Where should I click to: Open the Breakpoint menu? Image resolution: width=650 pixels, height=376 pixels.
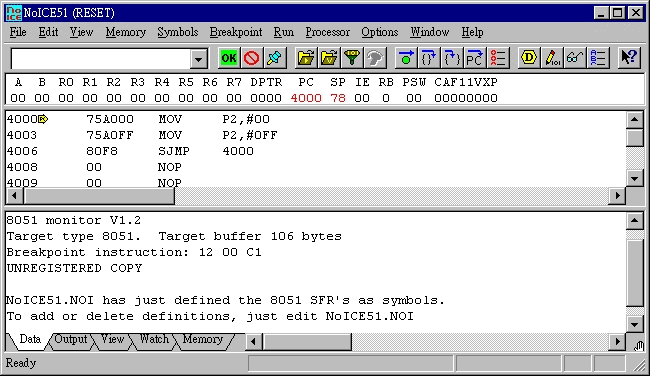click(x=236, y=32)
